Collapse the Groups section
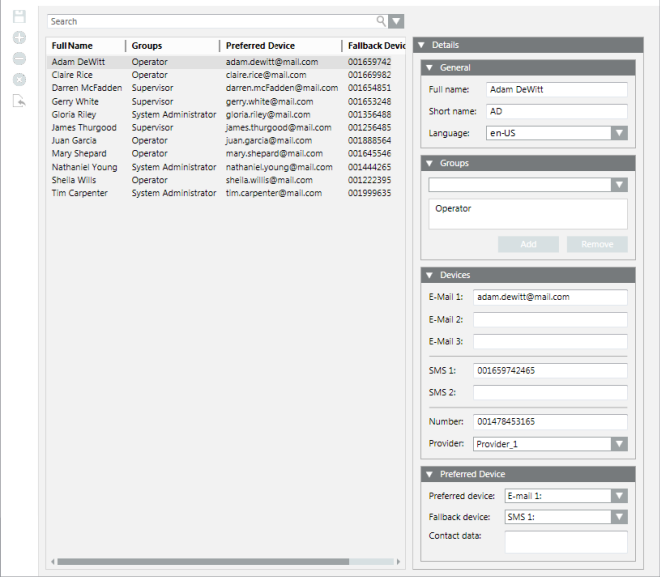Viewport: 660px width, 577px height. (430, 163)
